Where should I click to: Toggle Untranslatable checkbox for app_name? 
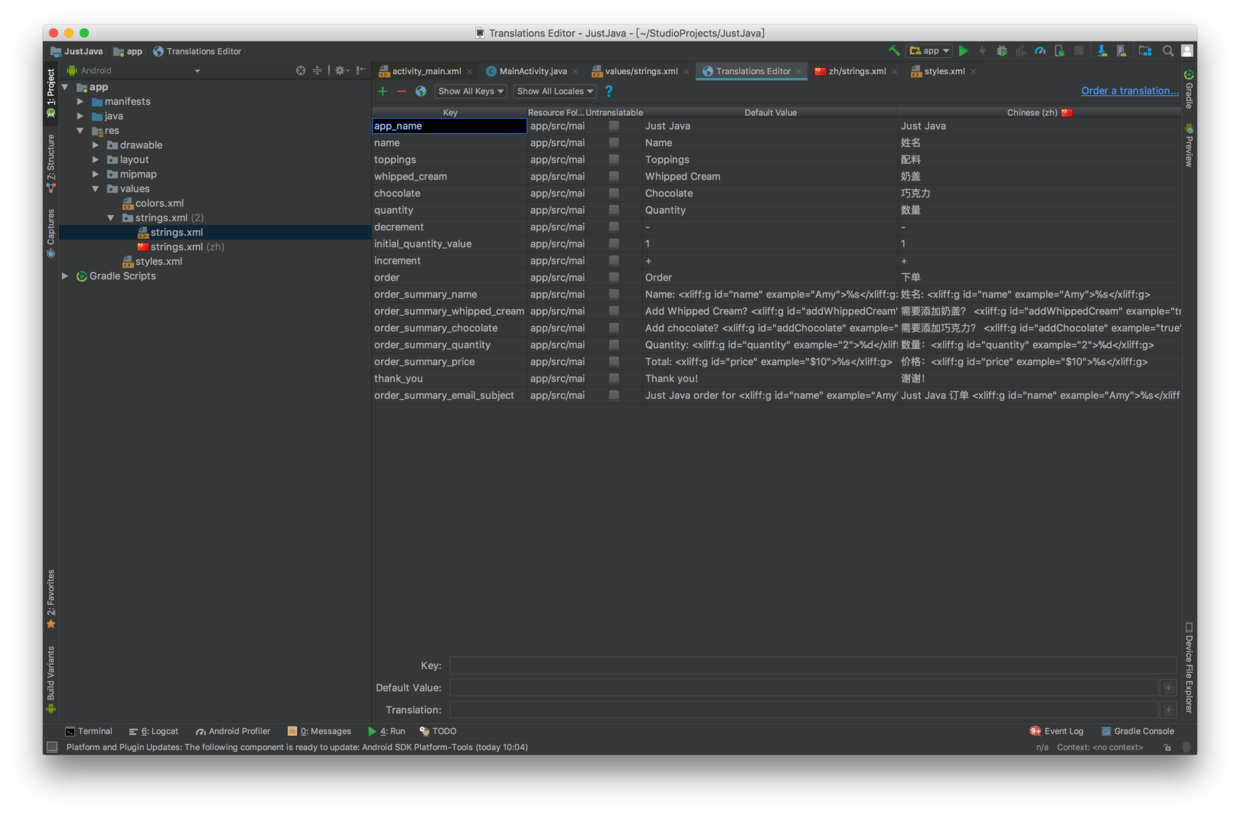(x=614, y=126)
